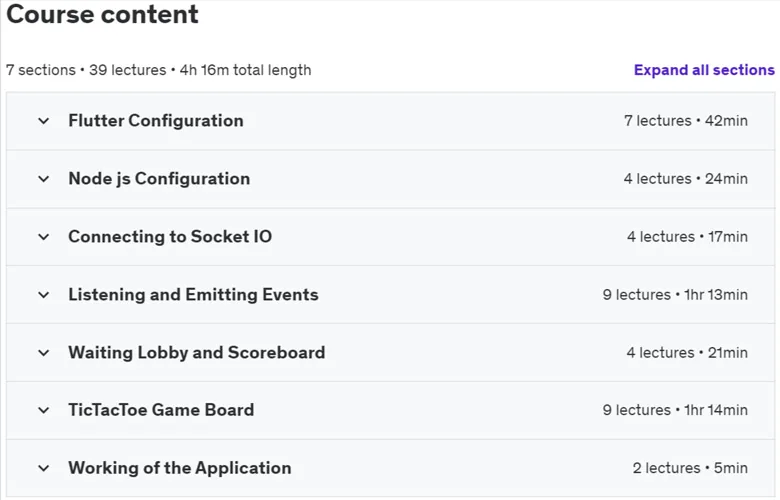Select the Connecting to Socket IO title
The height and width of the screenshot is (500, 780).
click(170, 237)
